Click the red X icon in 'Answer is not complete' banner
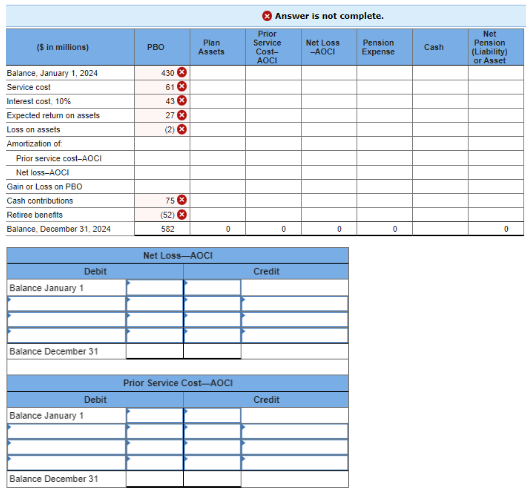Viewport: 532px width, 492px height. 267,16
